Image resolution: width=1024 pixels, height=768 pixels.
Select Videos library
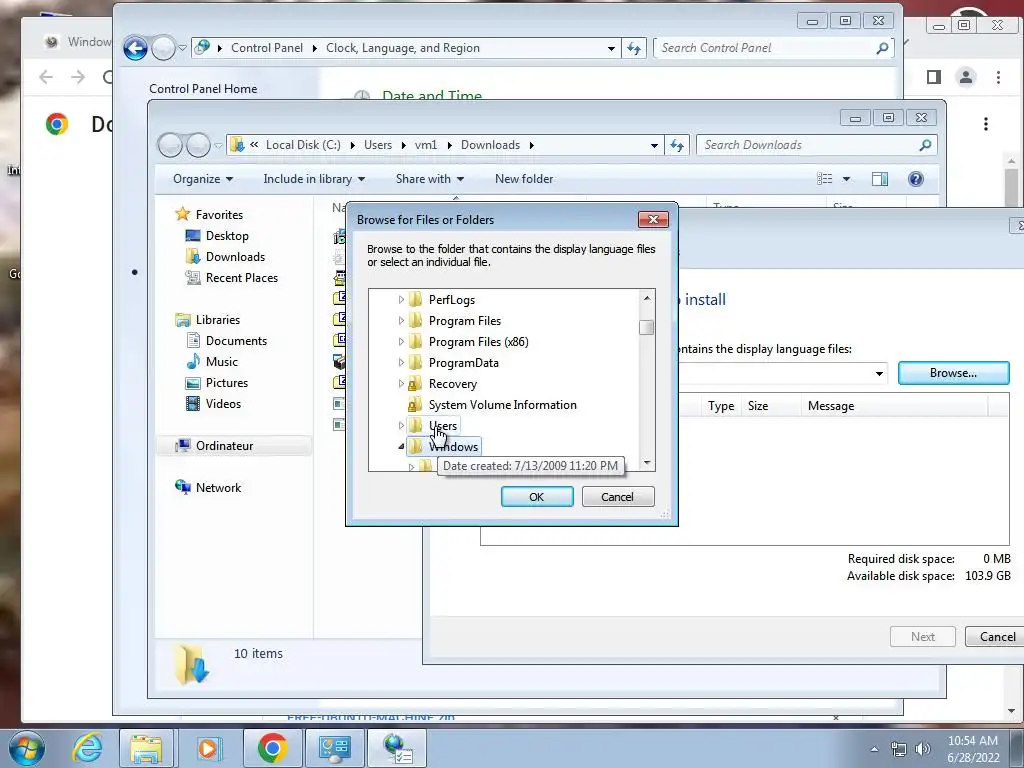point(223,404)
